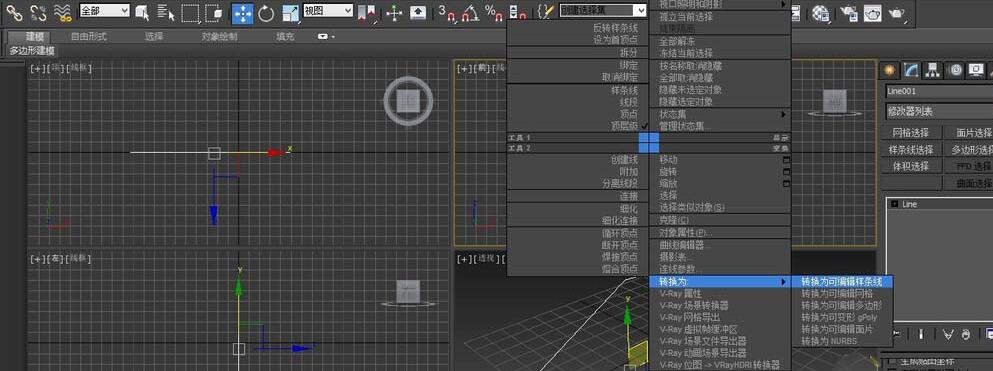
Task: Select the Rectangular Selection Region tool
Action: (189, 12)
